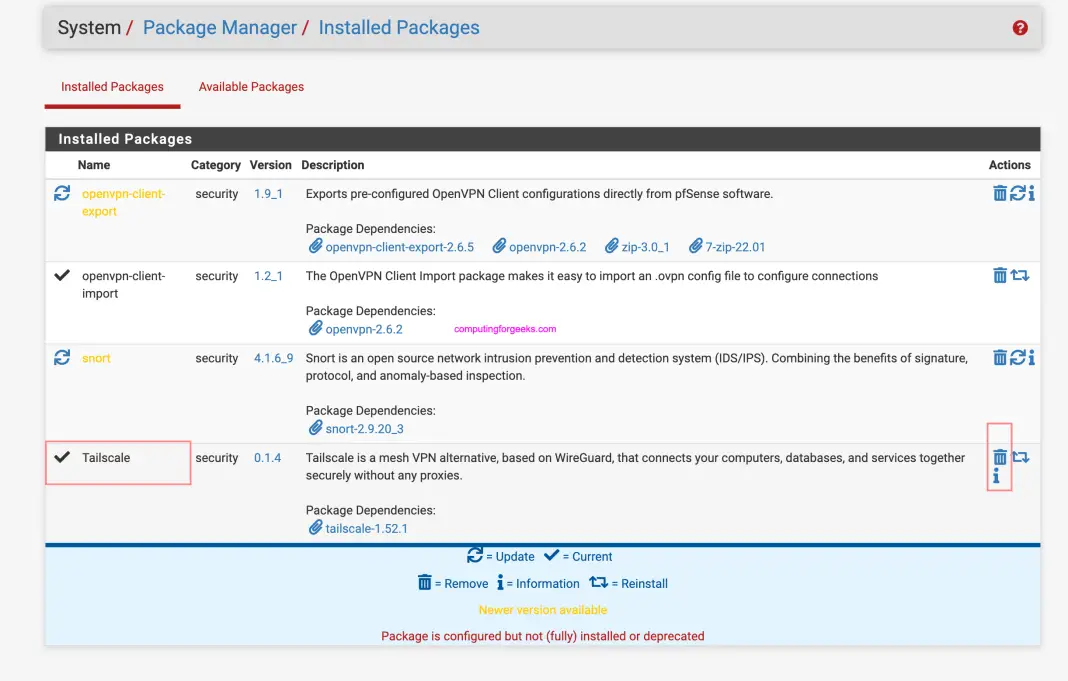Remove the Tailscale package
This screenshot has width=1068, height=681.
(x=999, y=457)
